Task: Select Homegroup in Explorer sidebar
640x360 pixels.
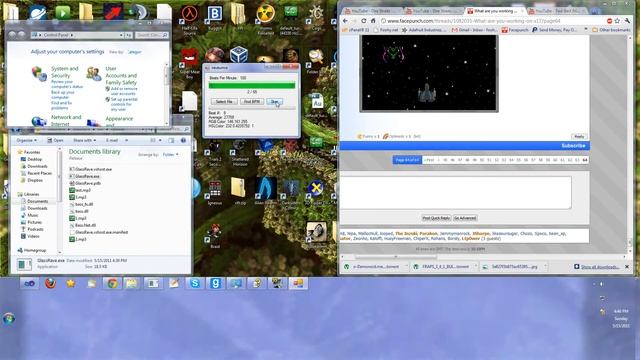Action: [31, 250]
